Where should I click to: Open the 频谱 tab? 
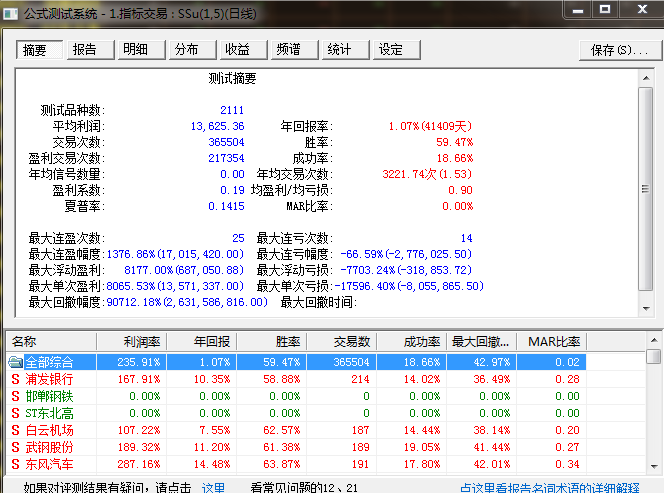(288, 50)
